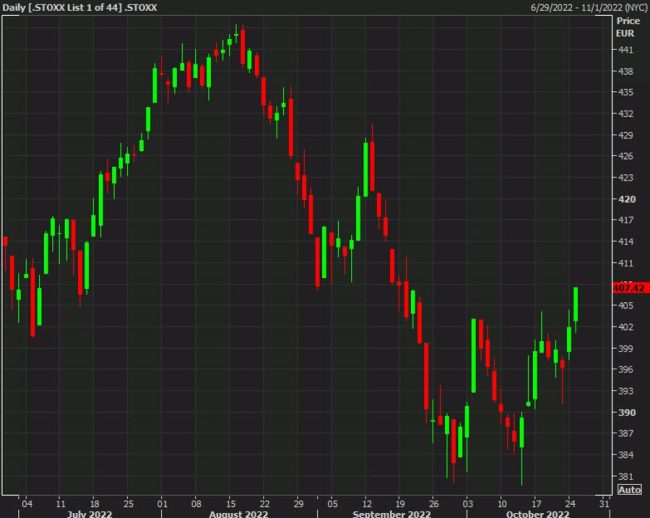This screenshot has width=650, height=518.
Task: Click the 381 price axis label
Action: (626, 476)
